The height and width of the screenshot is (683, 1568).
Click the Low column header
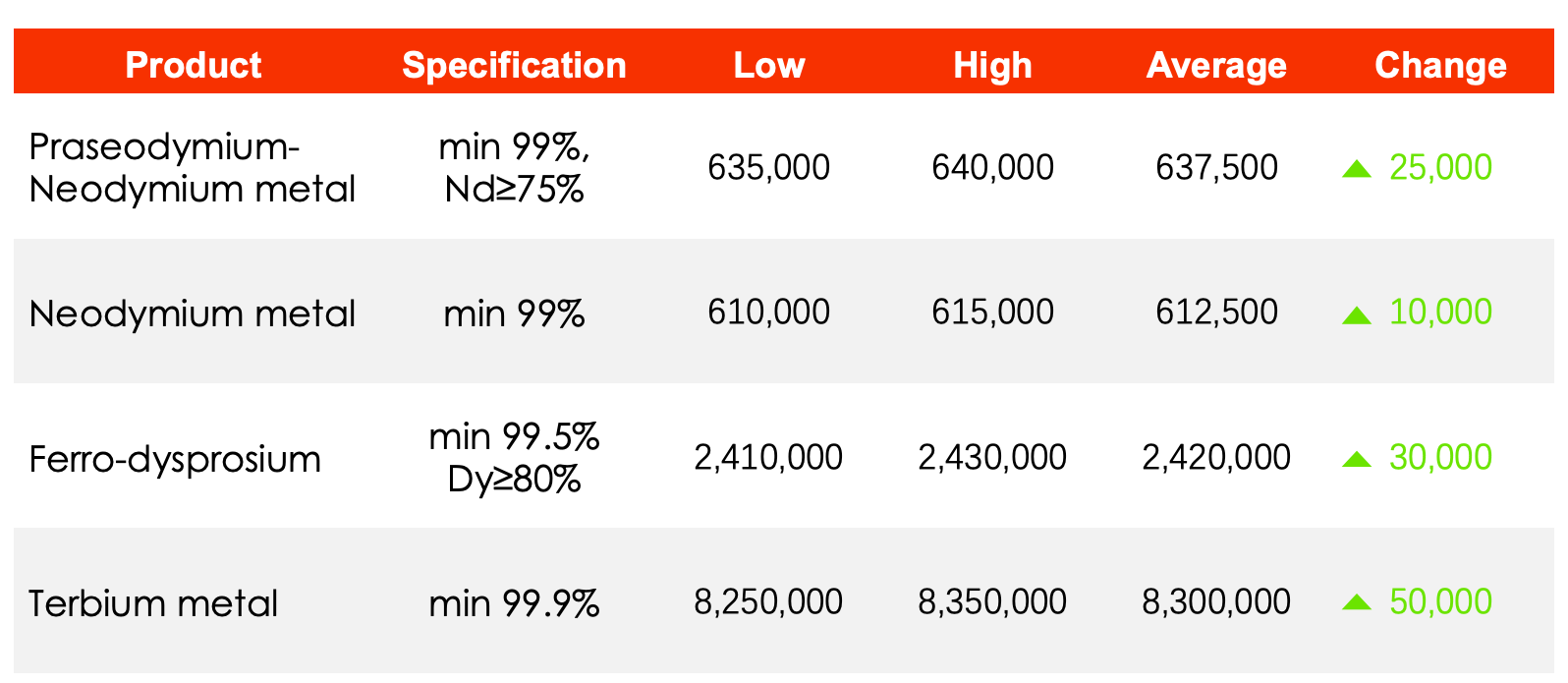(x=769, y=65)
